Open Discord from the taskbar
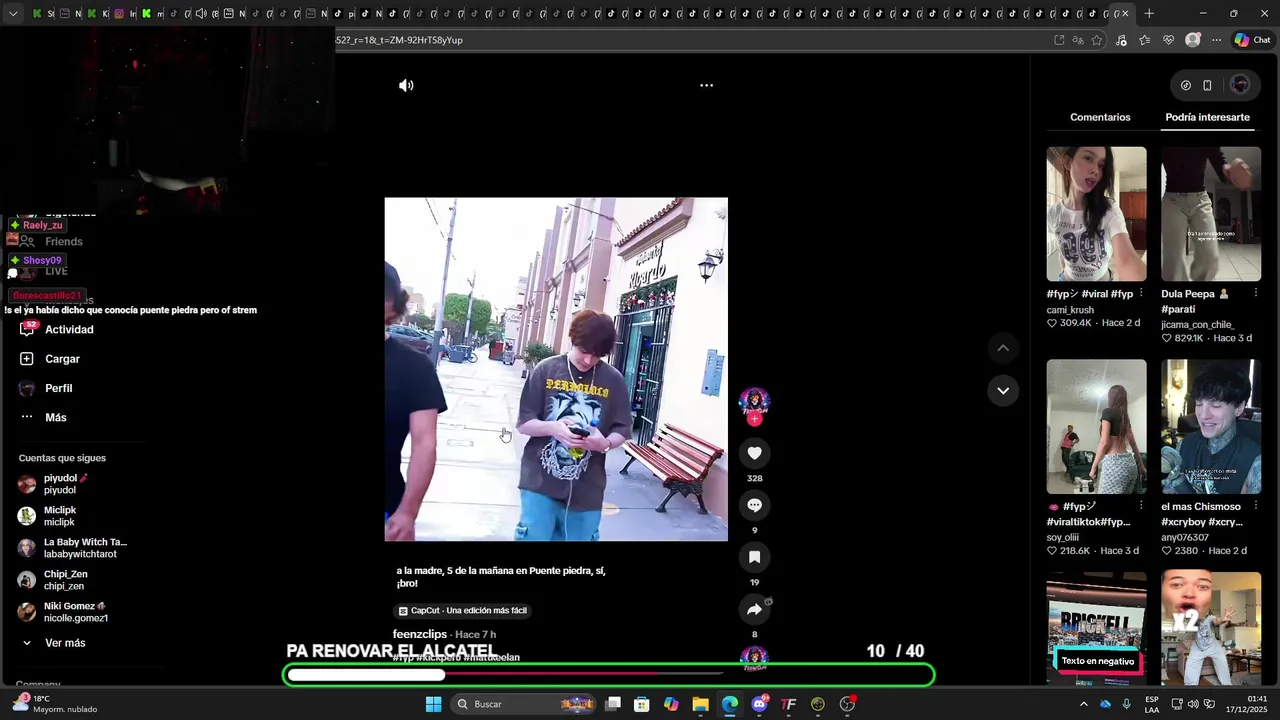Screen dimensions: 1280x720 759,704
